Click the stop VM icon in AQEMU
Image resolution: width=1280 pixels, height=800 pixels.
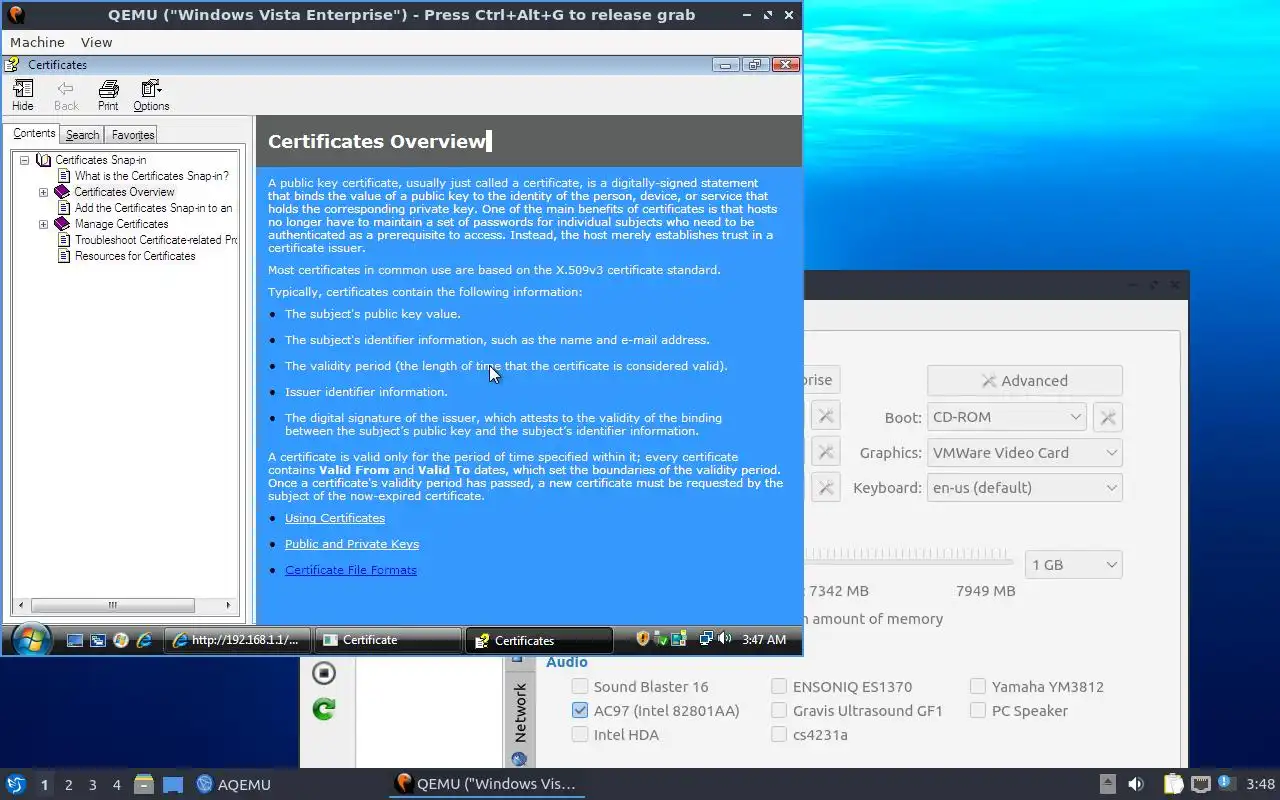pos(323,673)
